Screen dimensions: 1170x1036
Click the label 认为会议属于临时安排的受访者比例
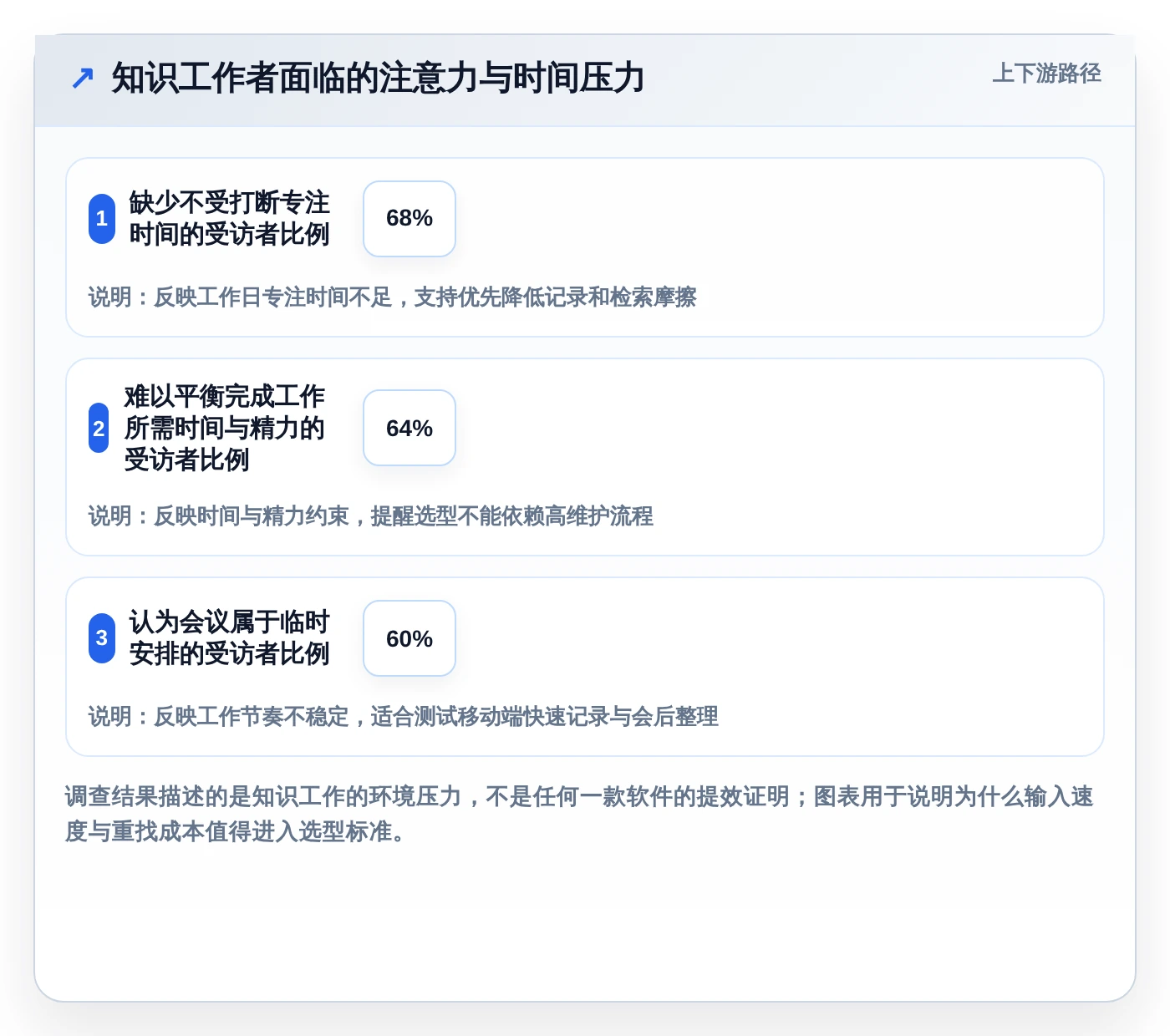click(x=229, y=638)
